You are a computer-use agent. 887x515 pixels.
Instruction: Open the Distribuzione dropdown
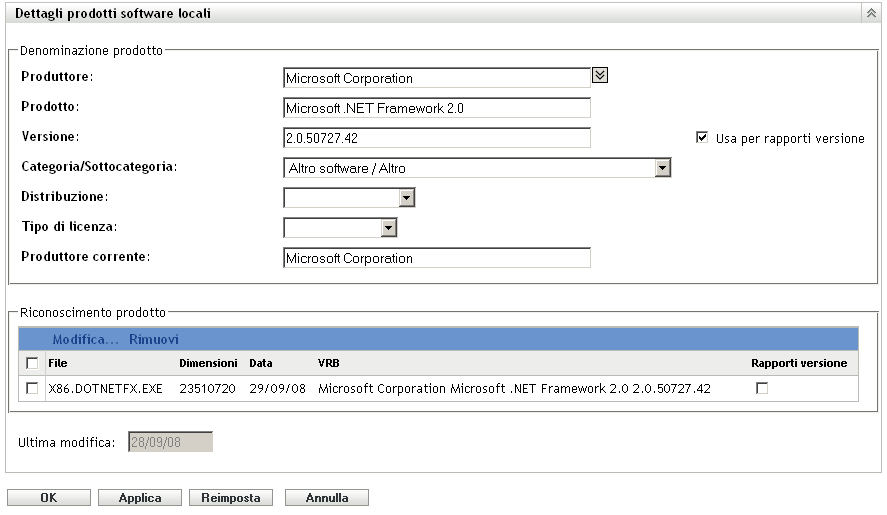406,198
